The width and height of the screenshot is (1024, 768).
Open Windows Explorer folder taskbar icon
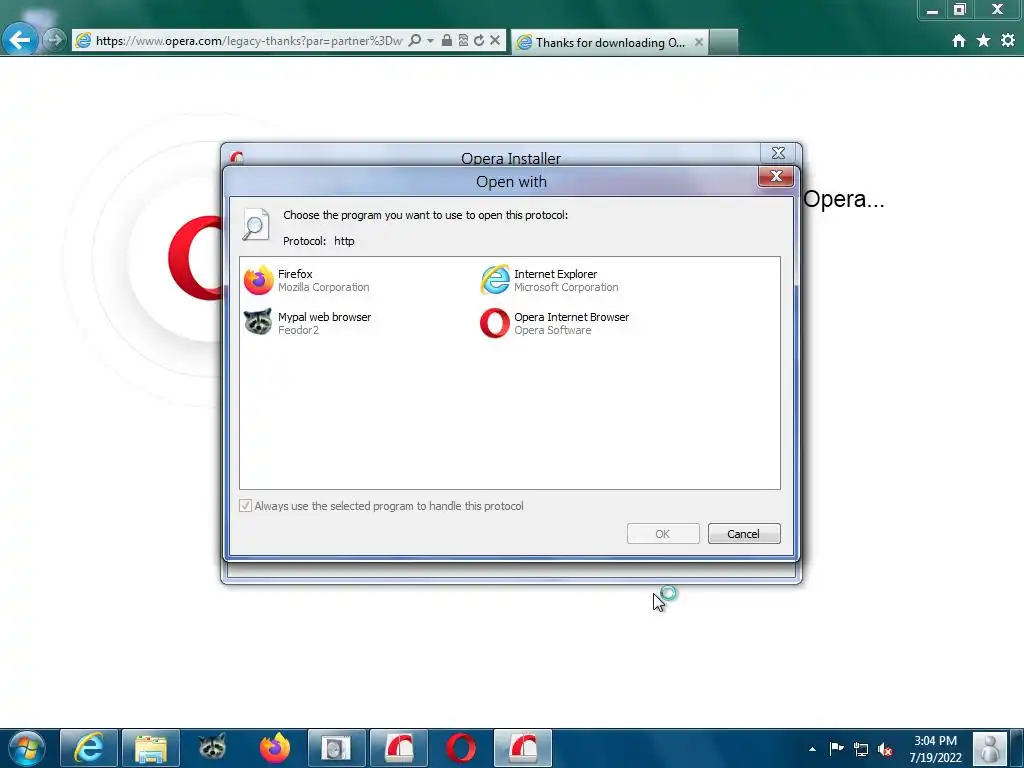pos(151,748)
